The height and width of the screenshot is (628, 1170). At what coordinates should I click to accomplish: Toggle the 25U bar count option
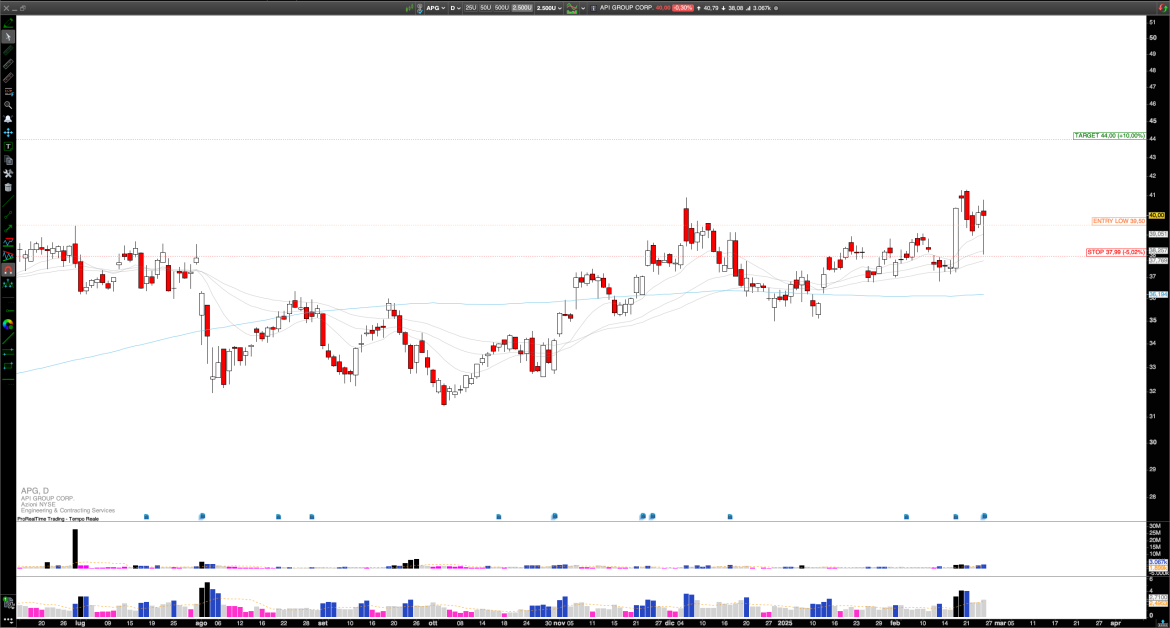coord(470,8)
